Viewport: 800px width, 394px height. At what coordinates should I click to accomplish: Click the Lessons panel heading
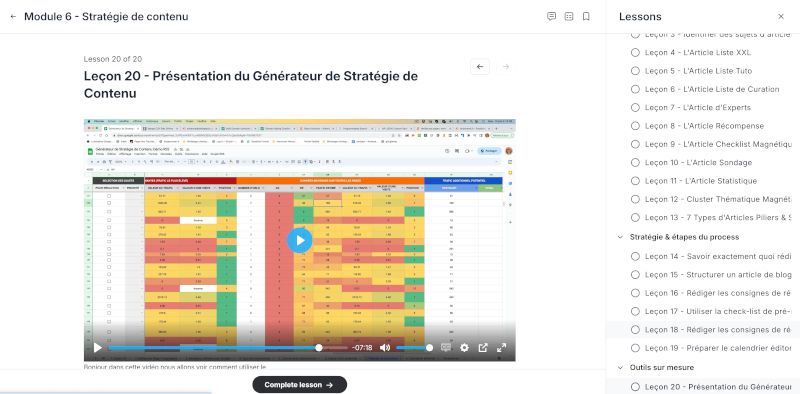(x=640, y=16)
